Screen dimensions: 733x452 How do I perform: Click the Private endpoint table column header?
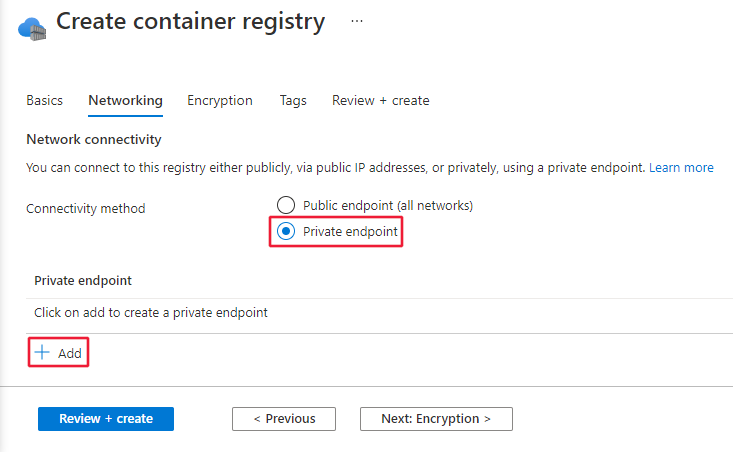(x=83, y=281)
